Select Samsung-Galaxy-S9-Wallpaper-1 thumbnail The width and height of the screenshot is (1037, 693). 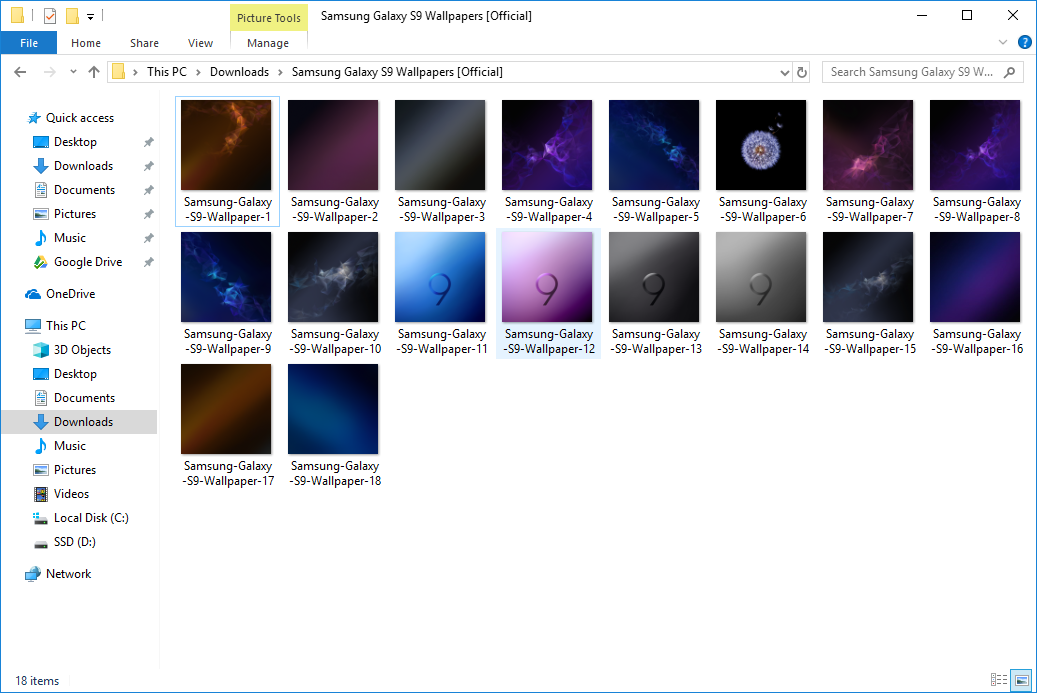[226, 145]
